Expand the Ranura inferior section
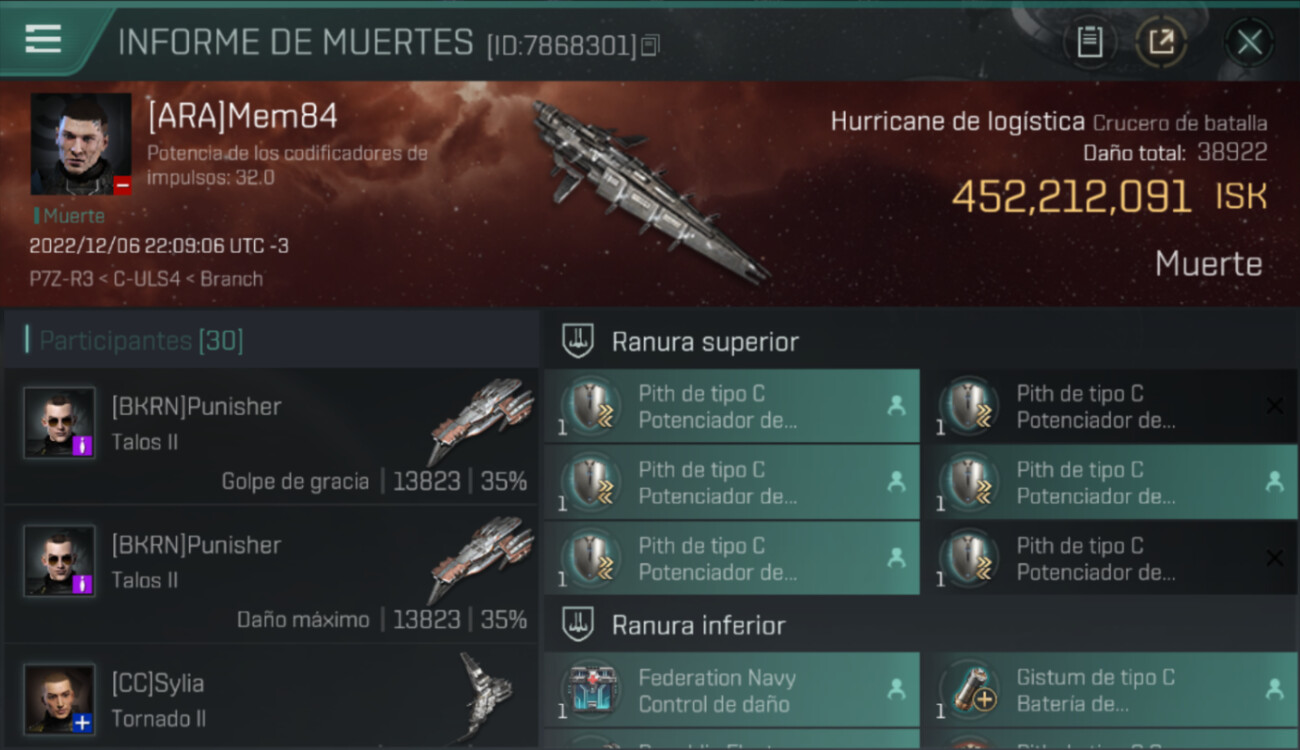This screenshot has width=1300, height=750. pyautogui.click(x=699, y=626)
